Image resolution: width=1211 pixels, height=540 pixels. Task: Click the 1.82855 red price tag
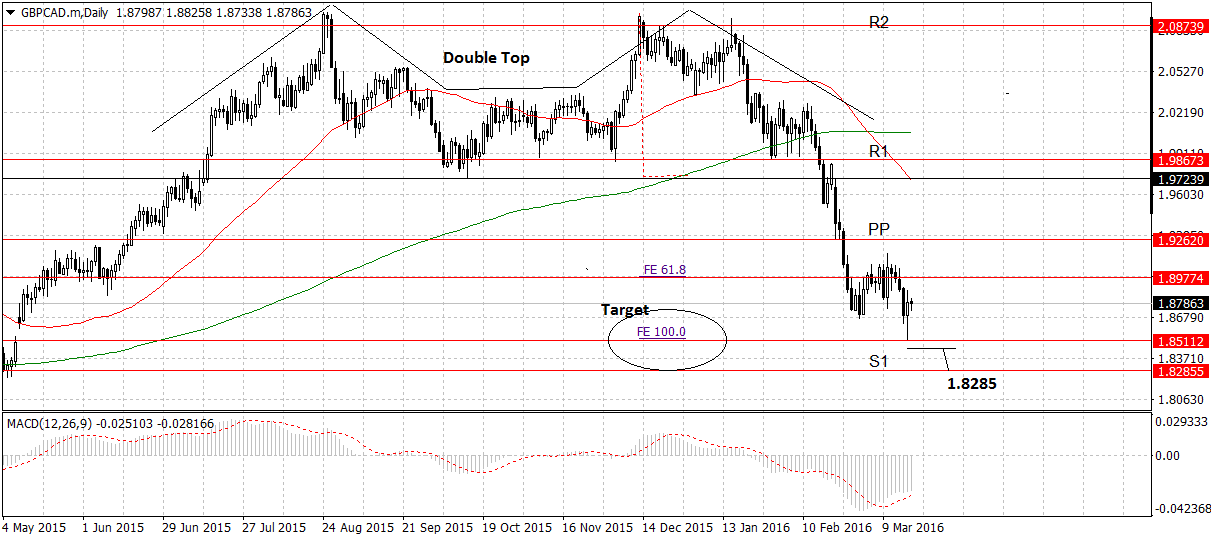click(x=1180, y=371)
